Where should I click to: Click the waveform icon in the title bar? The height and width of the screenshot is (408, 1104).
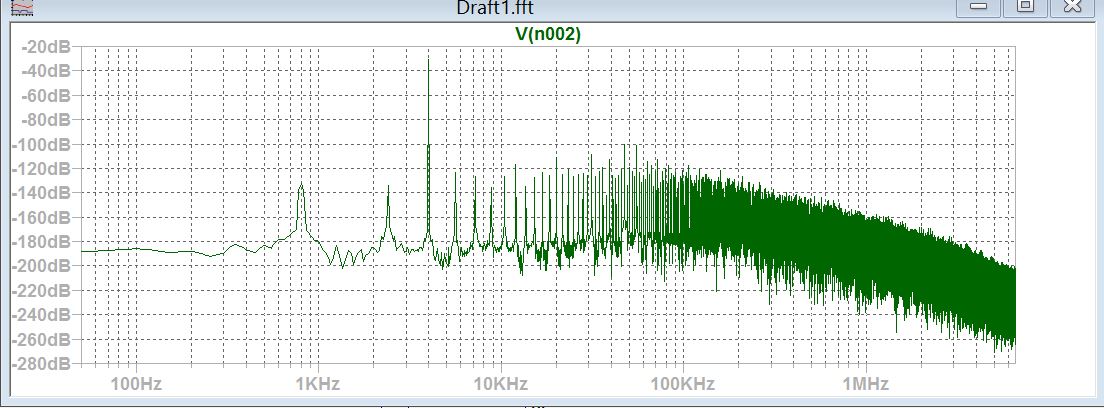[23, 8]
